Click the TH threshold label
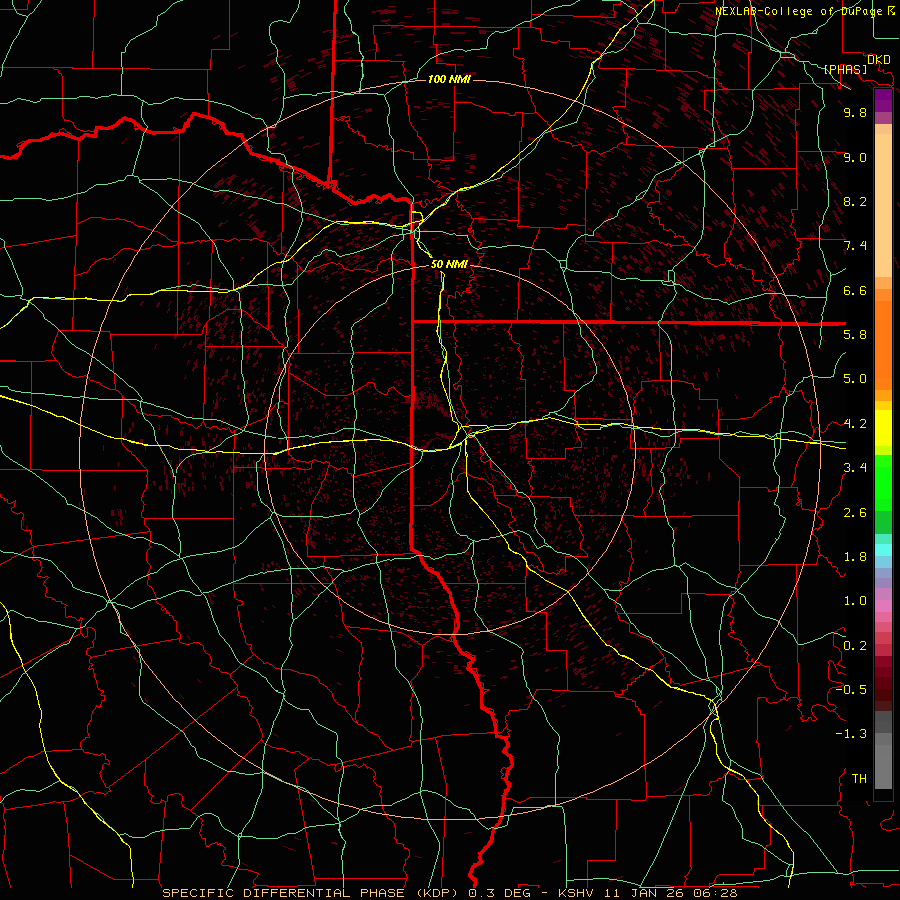This screenshot has width=900, height=900. (x=859, y=779)
